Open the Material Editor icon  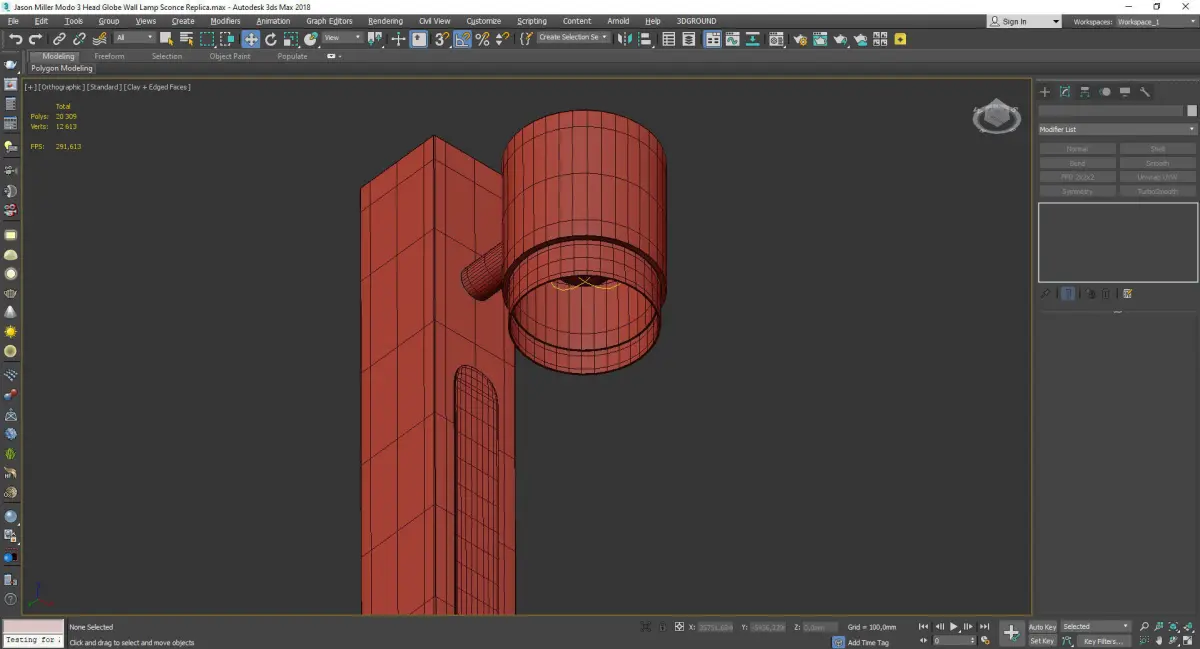pyautogui.click(x=775, y=39)
